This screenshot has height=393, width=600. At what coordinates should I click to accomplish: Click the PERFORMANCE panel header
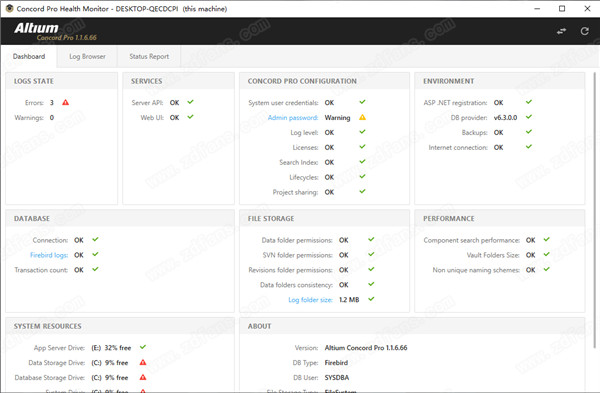[500, 219]
